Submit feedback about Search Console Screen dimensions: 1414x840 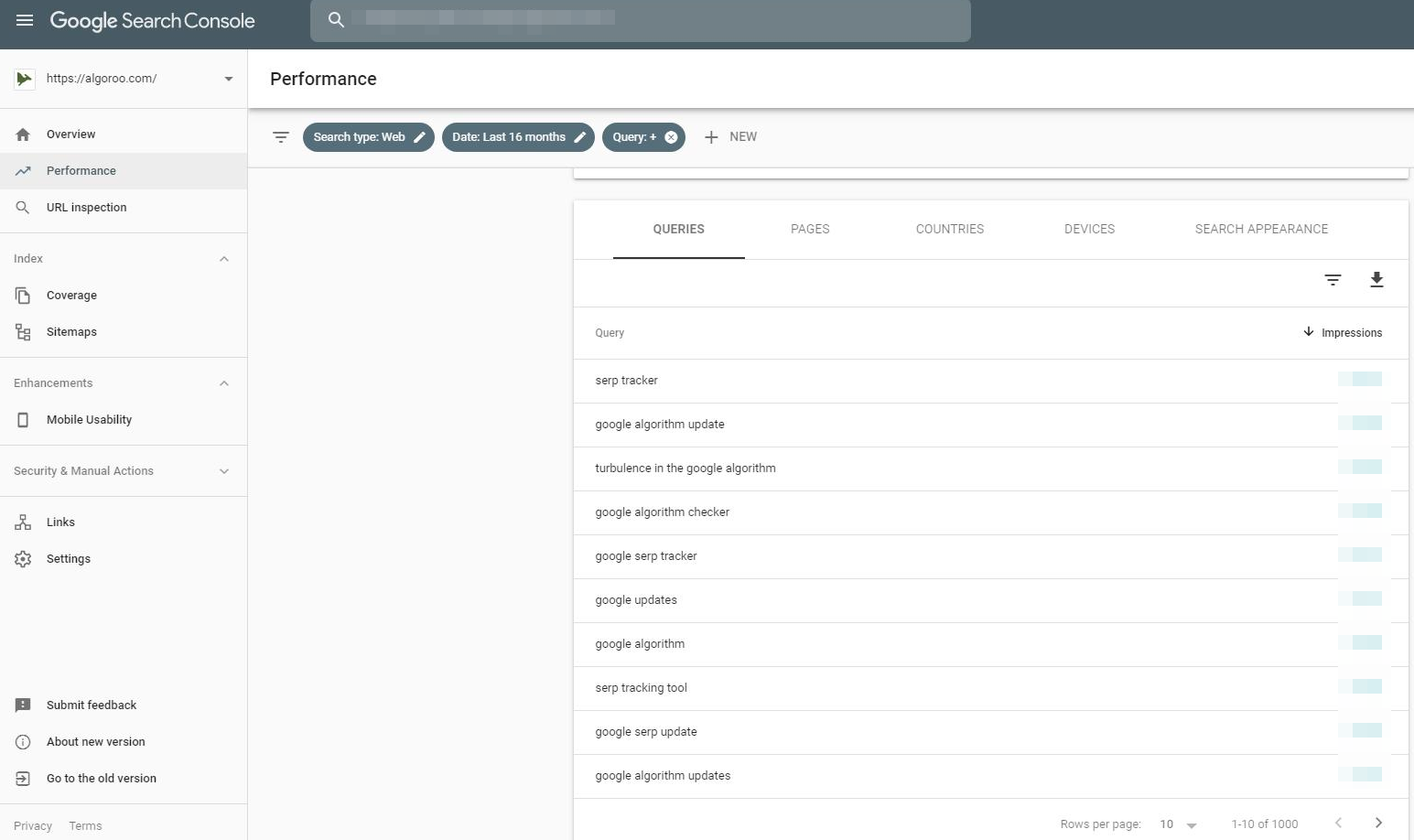point(92,705)
